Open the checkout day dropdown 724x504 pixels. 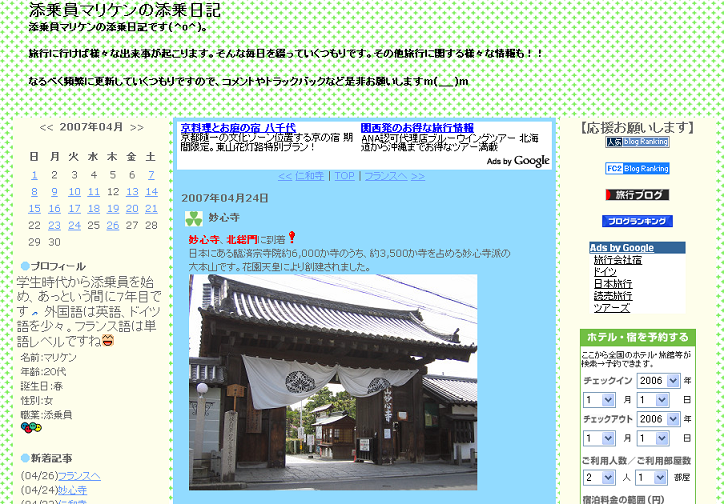(653, 438)
